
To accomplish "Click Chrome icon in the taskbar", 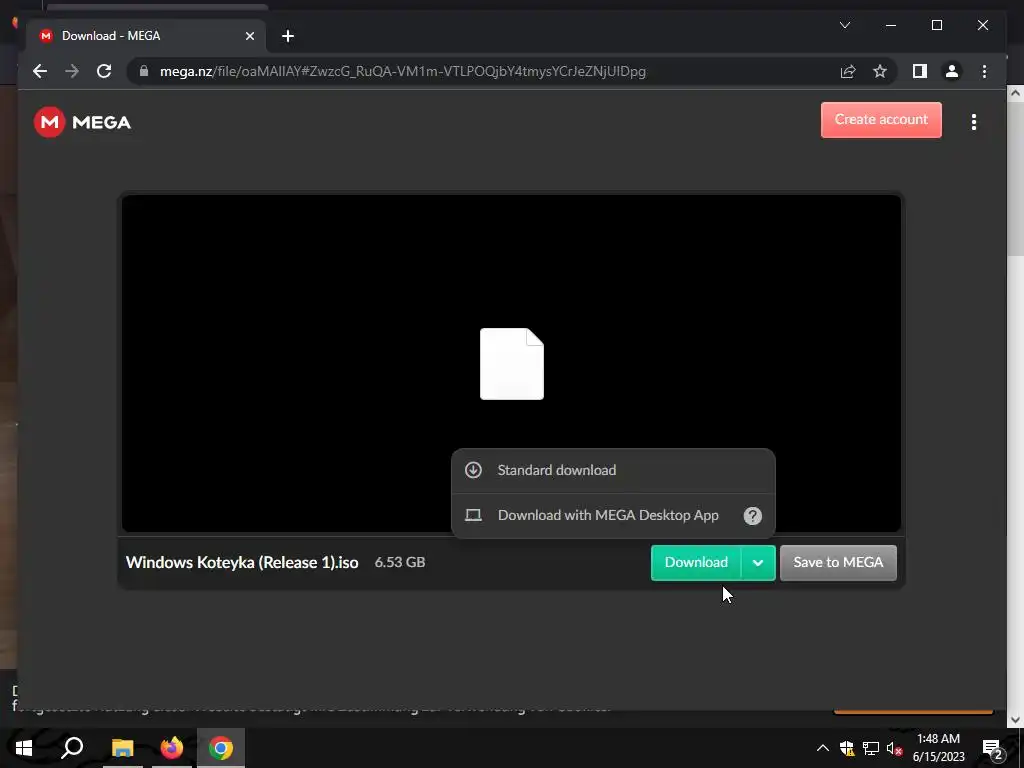I will [x=221, y=748].
